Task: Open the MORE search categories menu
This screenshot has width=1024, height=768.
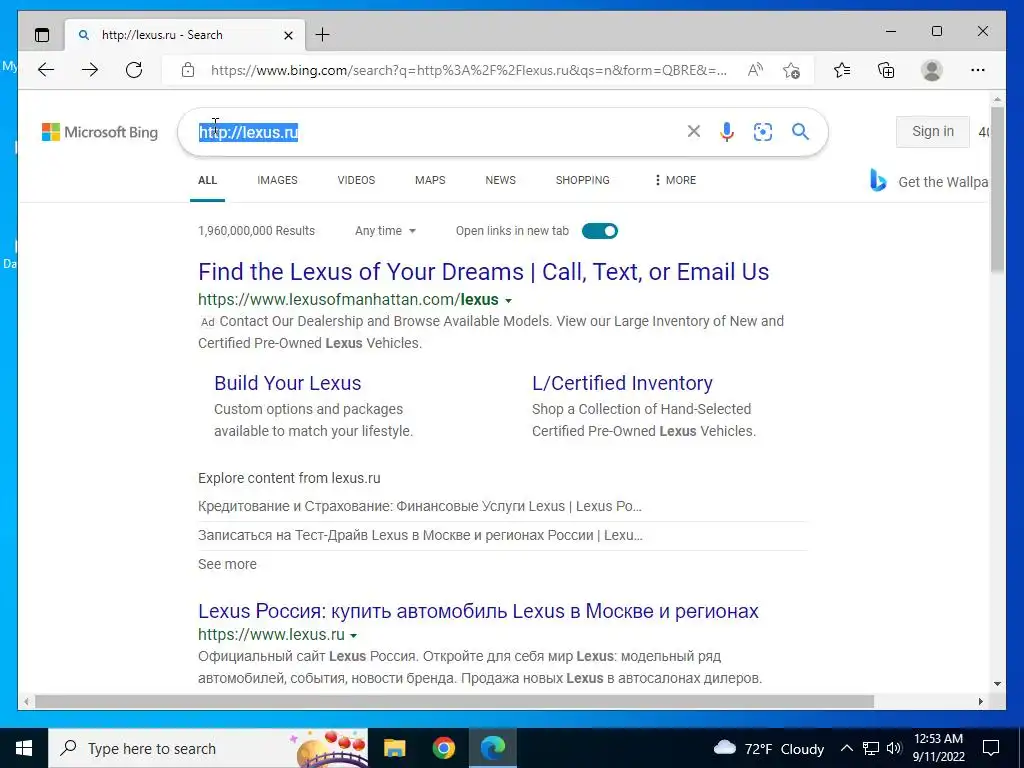Action: tap(675, 180)
